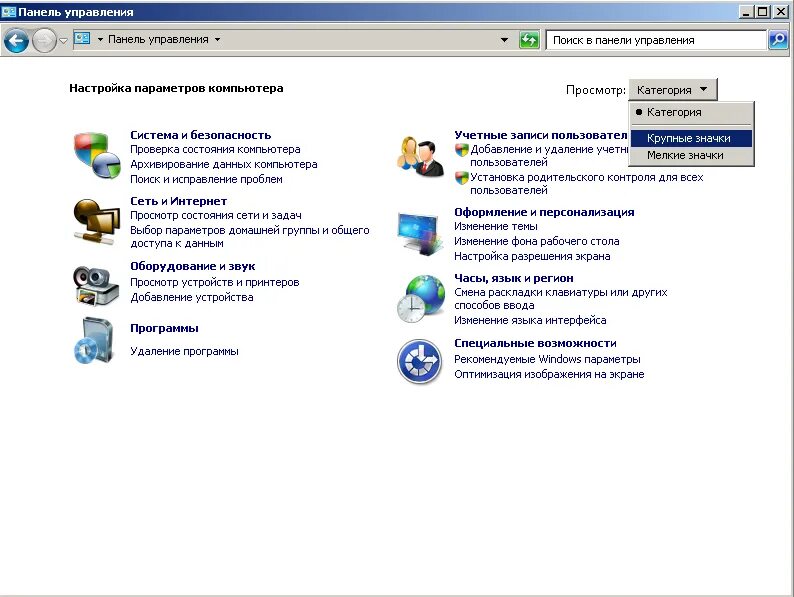This screenshot has height=597, width=794.
Task: Click Настройка разрешения экрана link
Action: [532, 257]
